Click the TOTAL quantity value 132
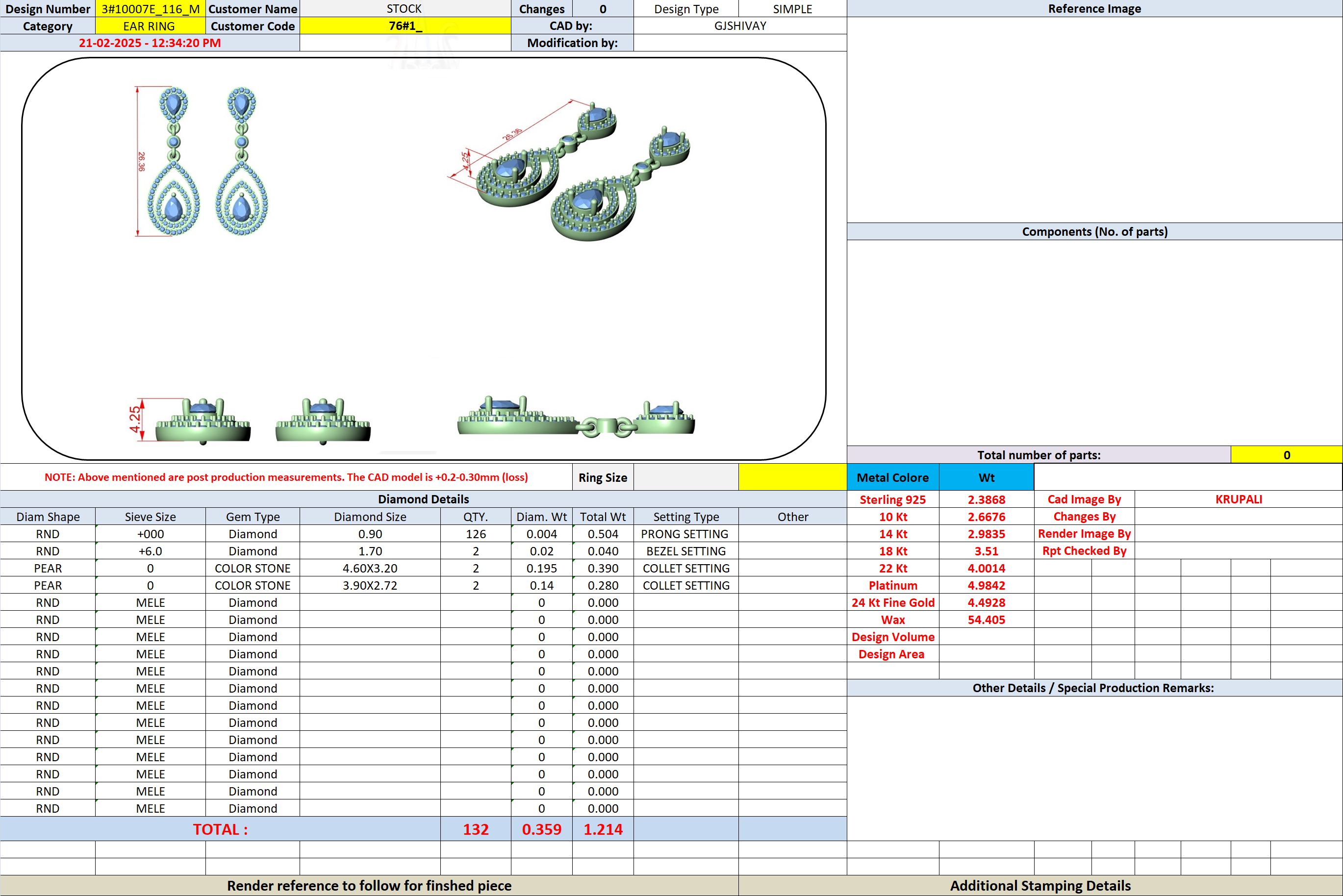Viewport: 1343px width, 896px height. [x=476, y=829]
